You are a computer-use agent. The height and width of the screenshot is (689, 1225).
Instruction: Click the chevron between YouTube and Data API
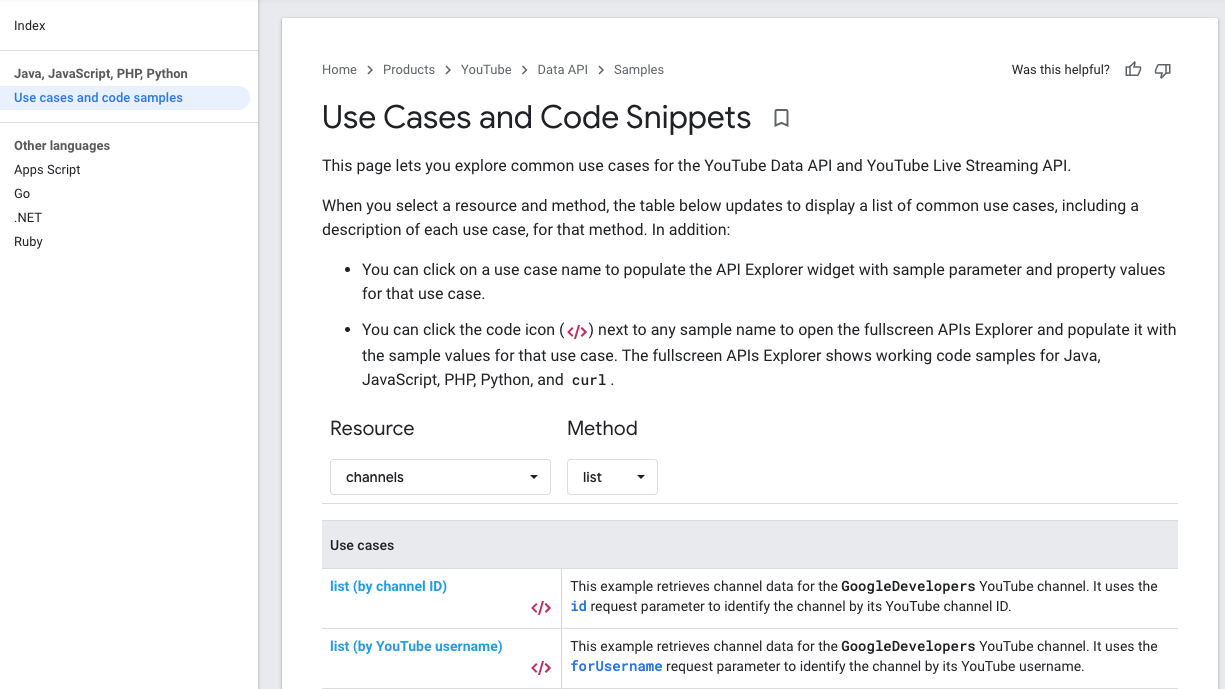pyautogui.click(x=522, y=69)
